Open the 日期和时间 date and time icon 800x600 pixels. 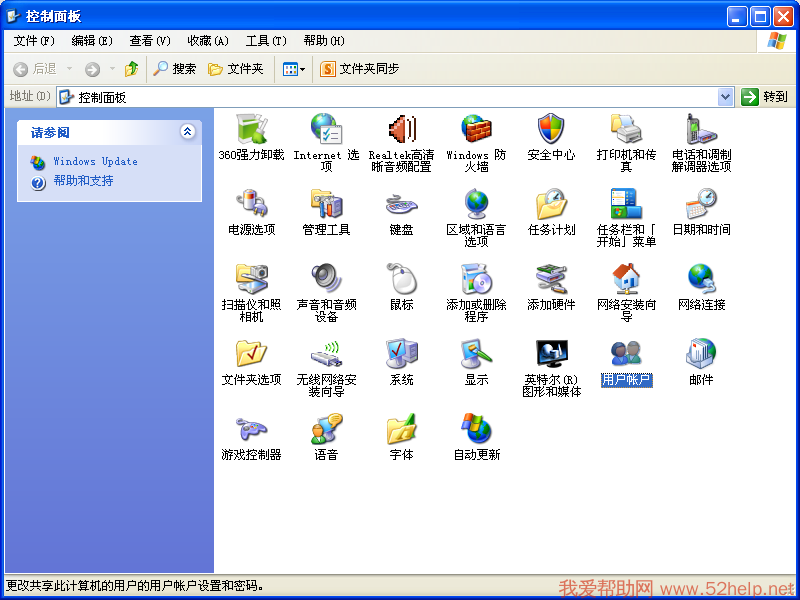[701, 205]
